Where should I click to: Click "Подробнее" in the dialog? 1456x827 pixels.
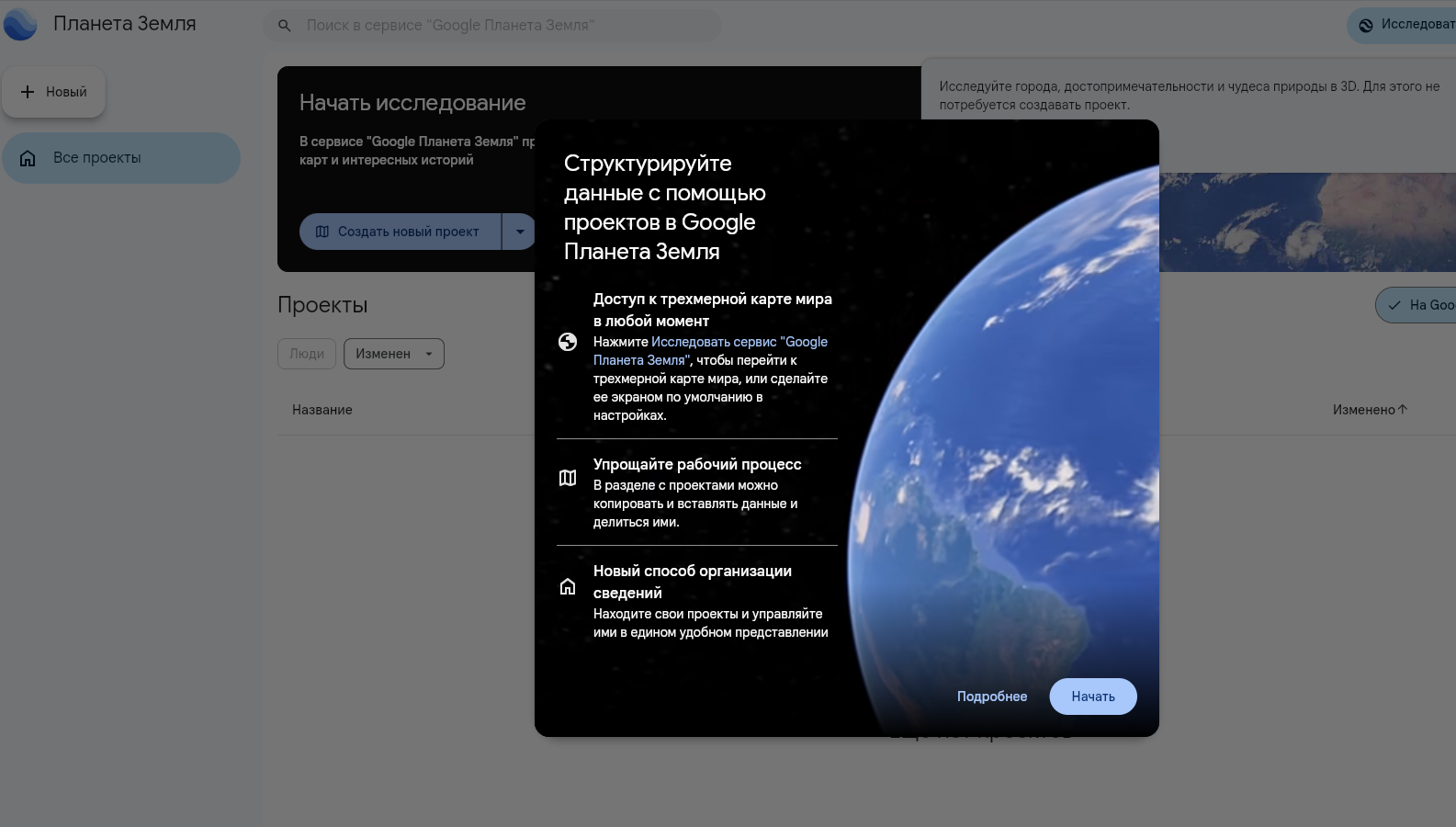click(992, 697)
